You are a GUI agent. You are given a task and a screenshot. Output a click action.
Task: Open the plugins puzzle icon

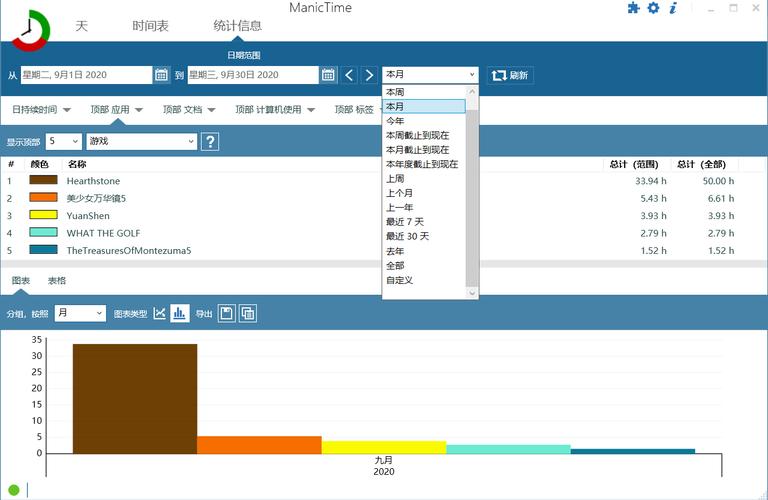[x=633, y=8]
